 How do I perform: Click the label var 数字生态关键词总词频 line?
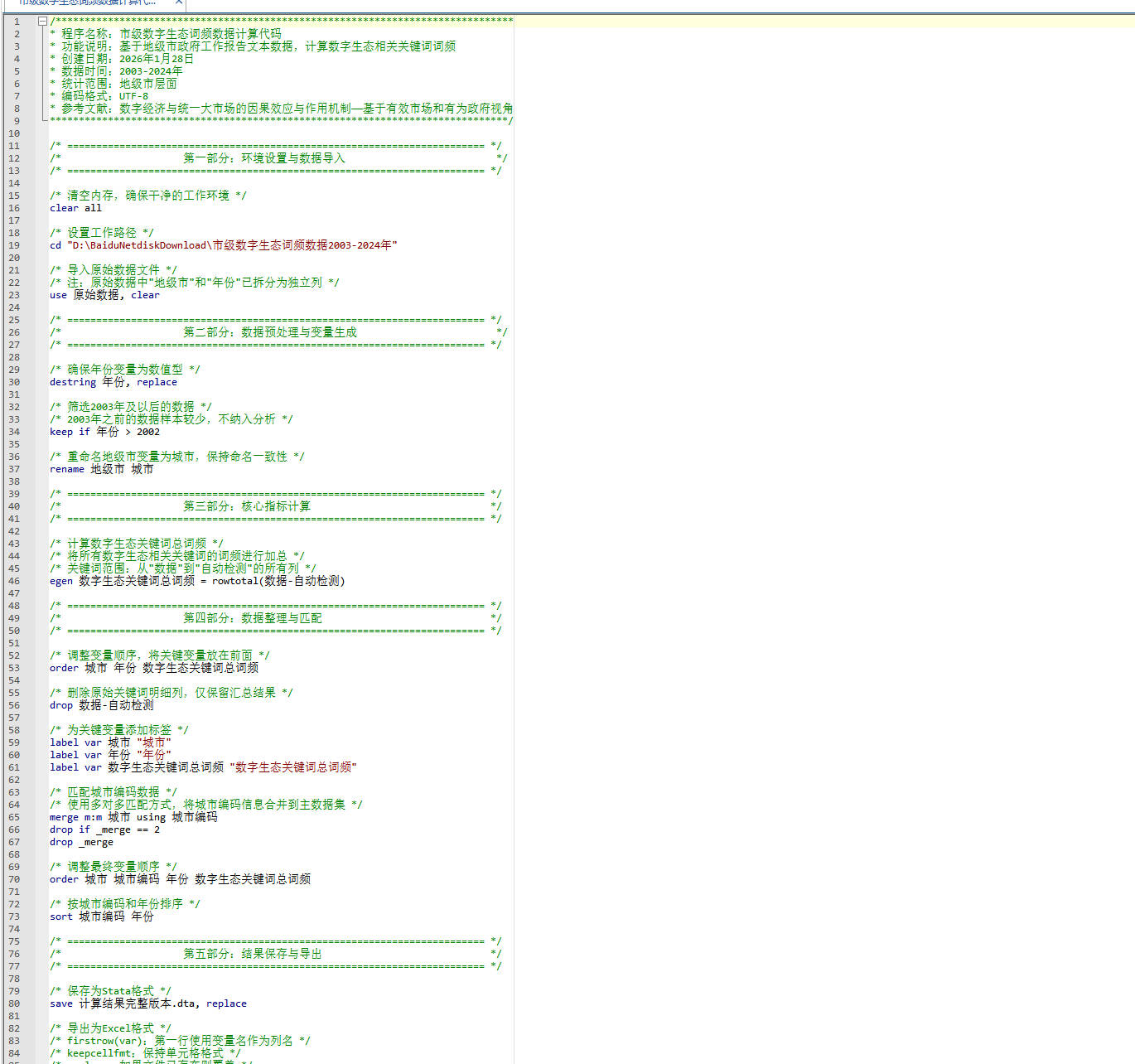pyautogui.click(x=203, y=767)
